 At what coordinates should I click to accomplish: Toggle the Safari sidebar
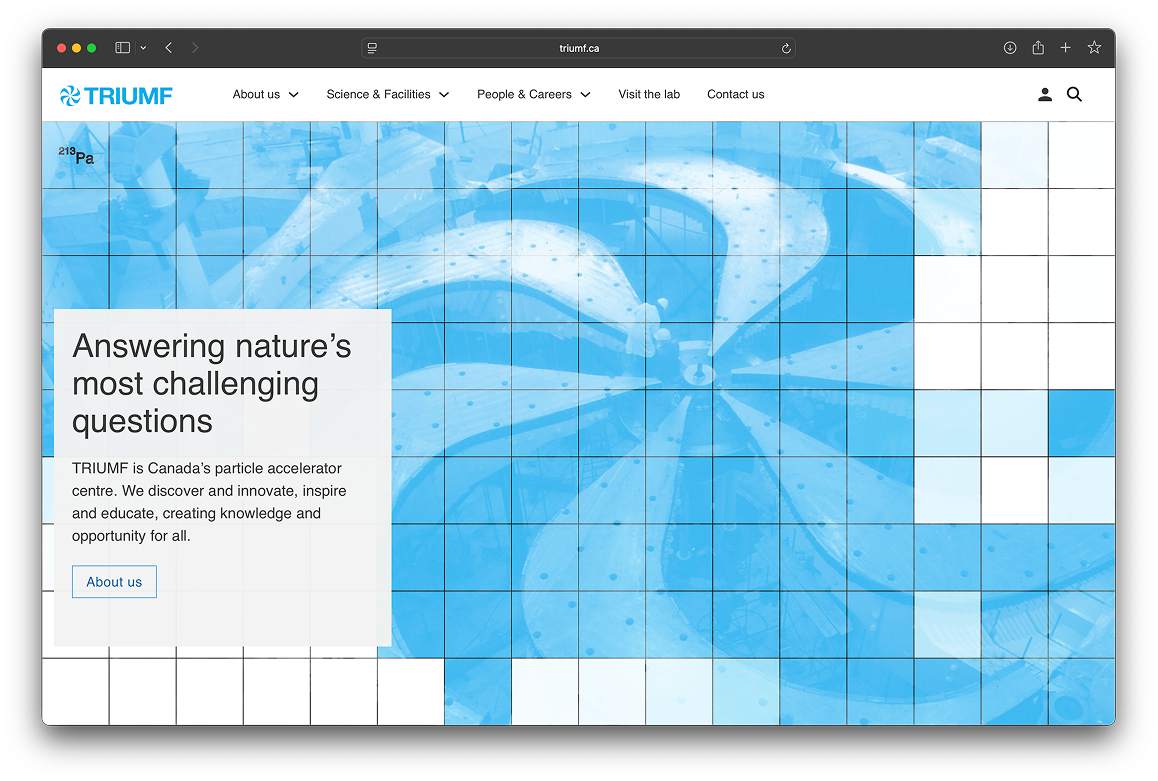click(122, 48)
